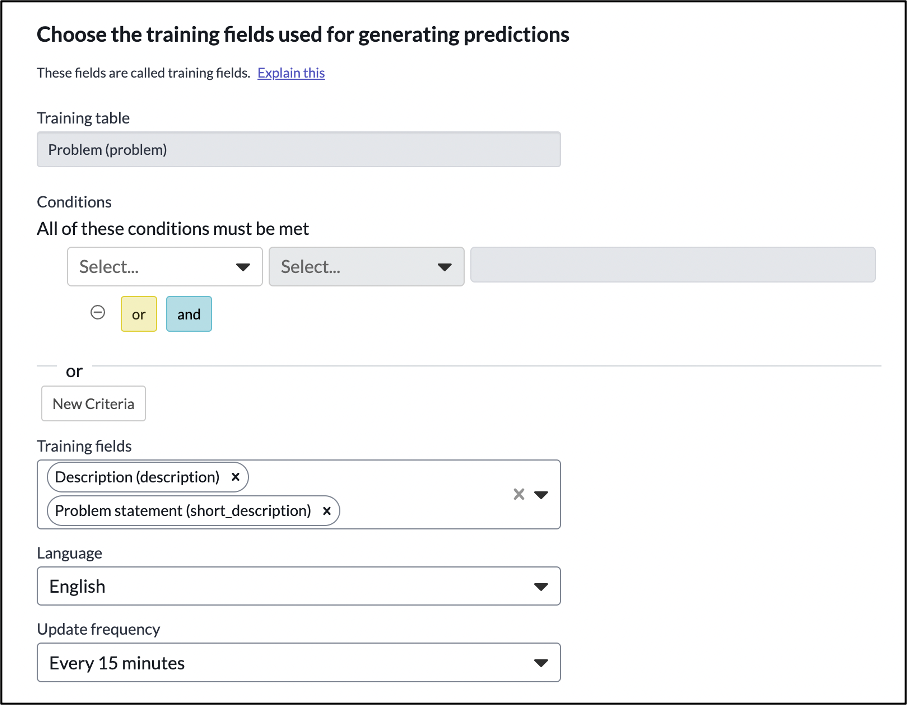Image resolution: width=908 pixels, height=706 pixels.
Task: Clear all selected training fields
Action: pos(519,494)
